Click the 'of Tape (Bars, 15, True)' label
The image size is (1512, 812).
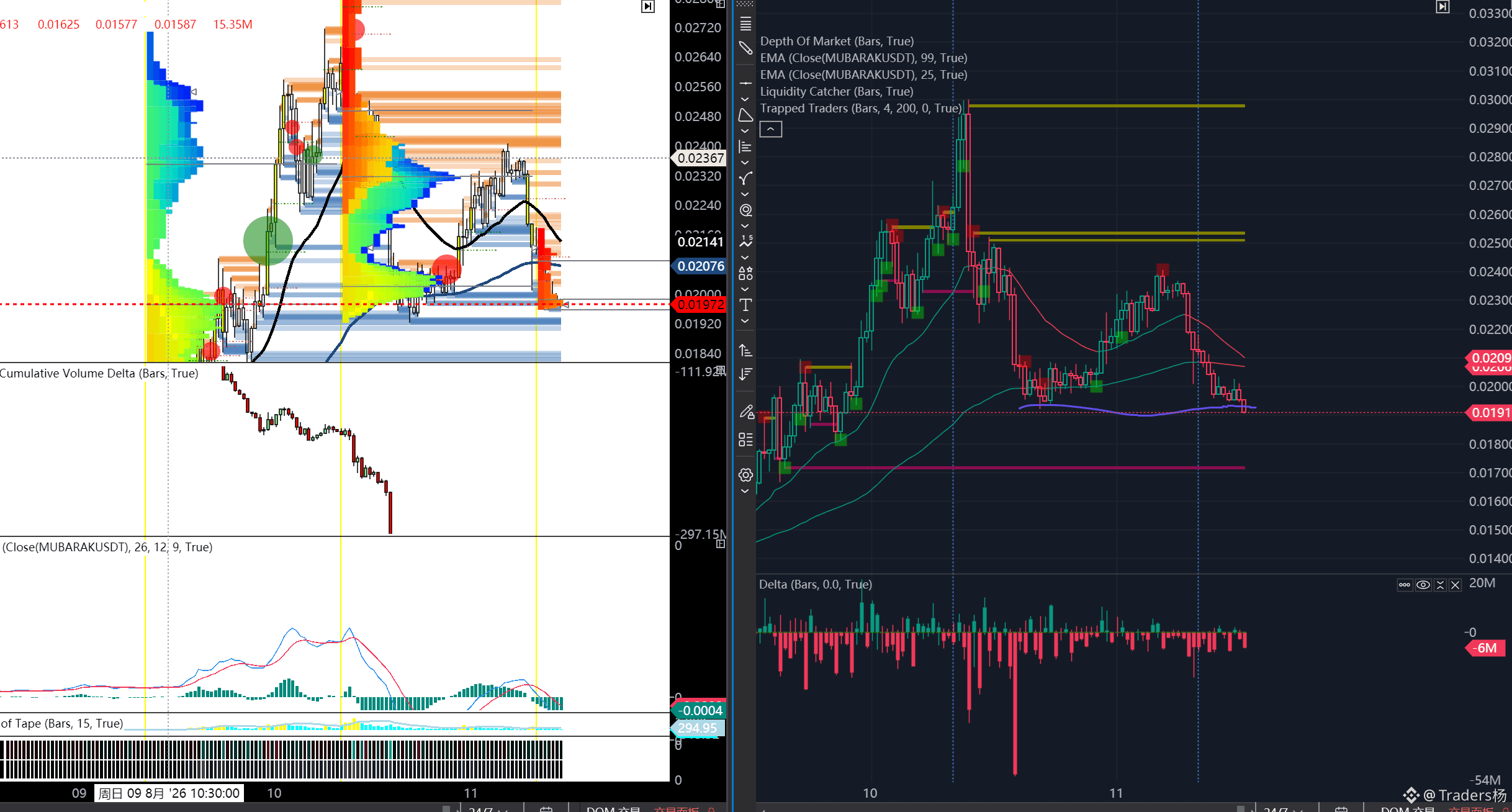click(x=62, y=723)
